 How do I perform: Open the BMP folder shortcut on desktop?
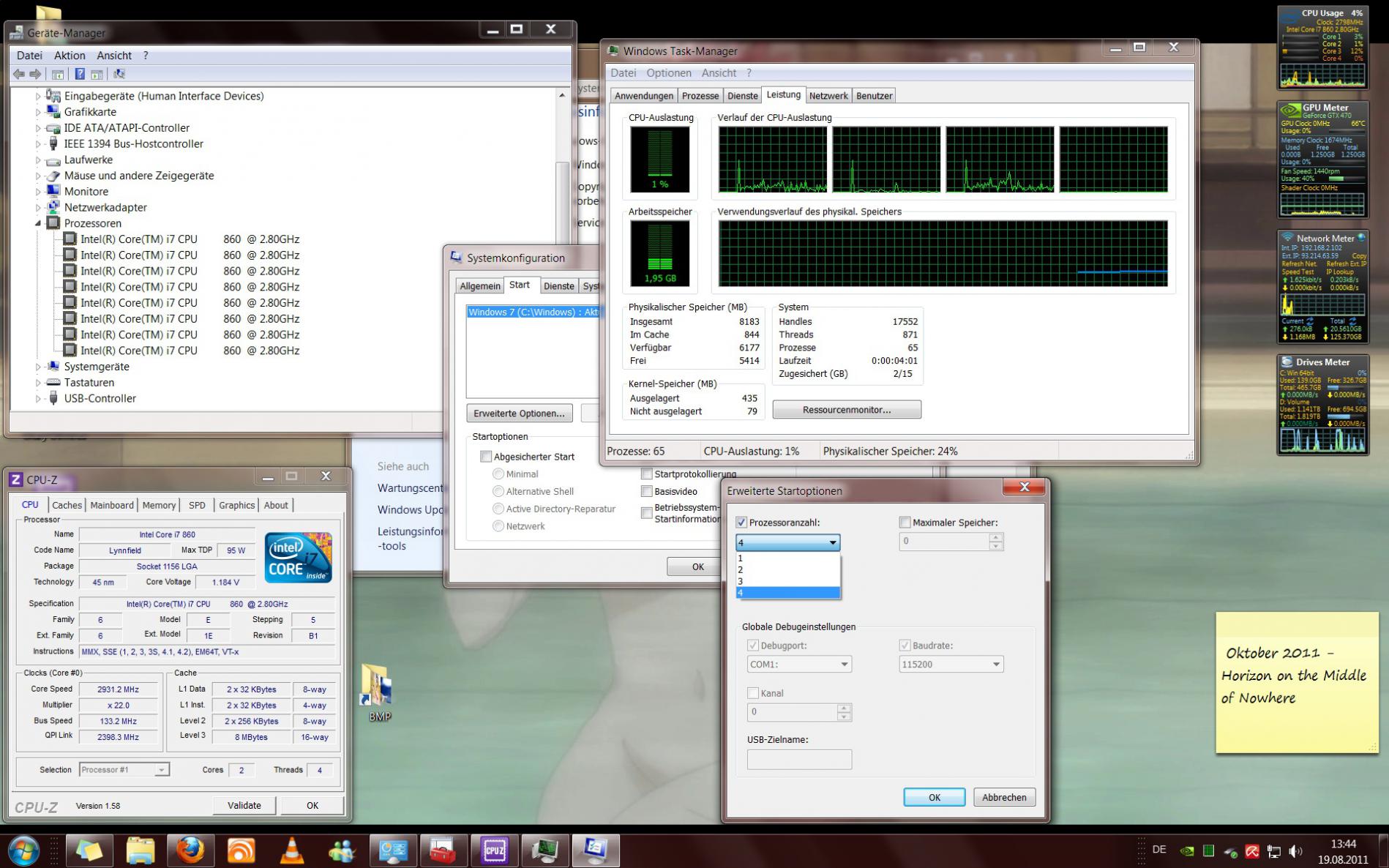coord(379,692)
